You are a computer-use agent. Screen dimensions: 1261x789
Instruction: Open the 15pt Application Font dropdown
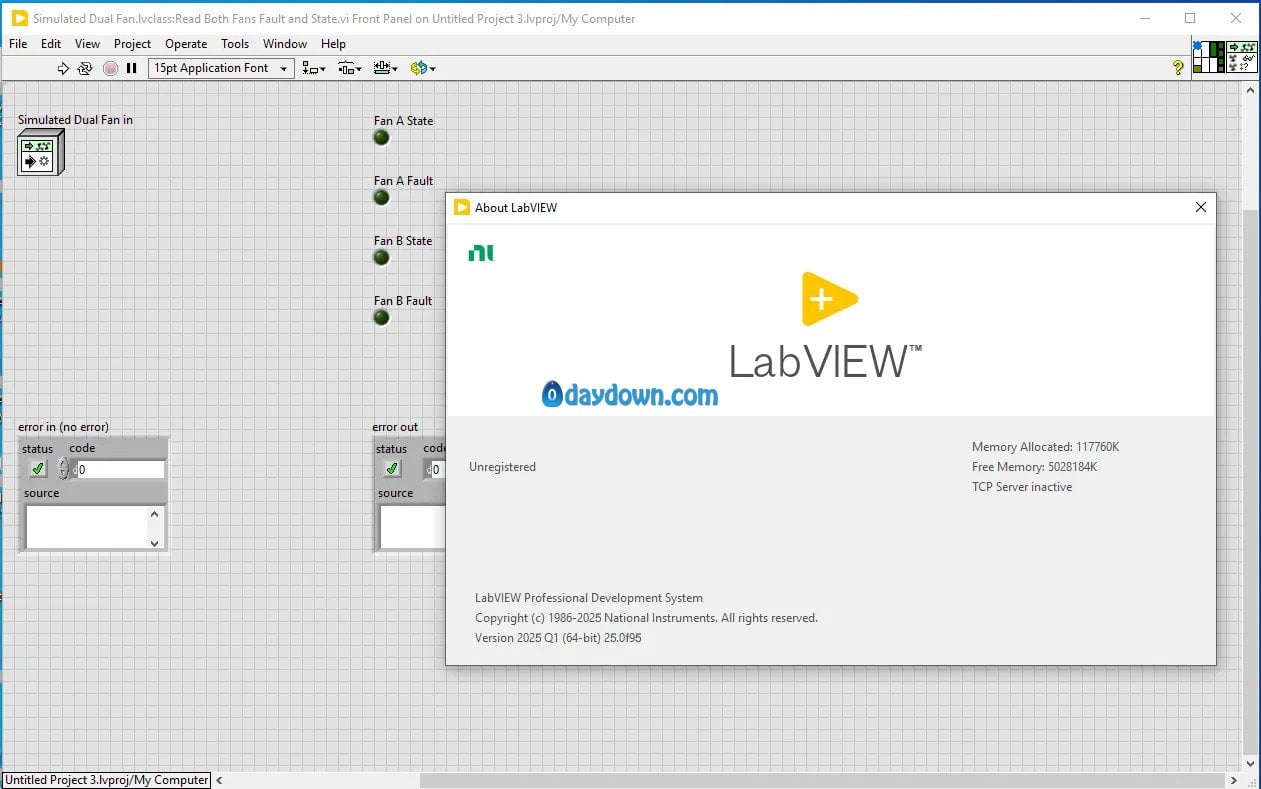[220, 68]
